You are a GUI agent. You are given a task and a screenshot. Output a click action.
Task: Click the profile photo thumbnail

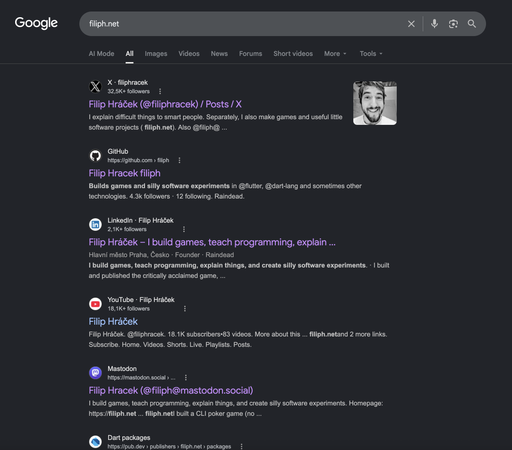tap(375, 103)
